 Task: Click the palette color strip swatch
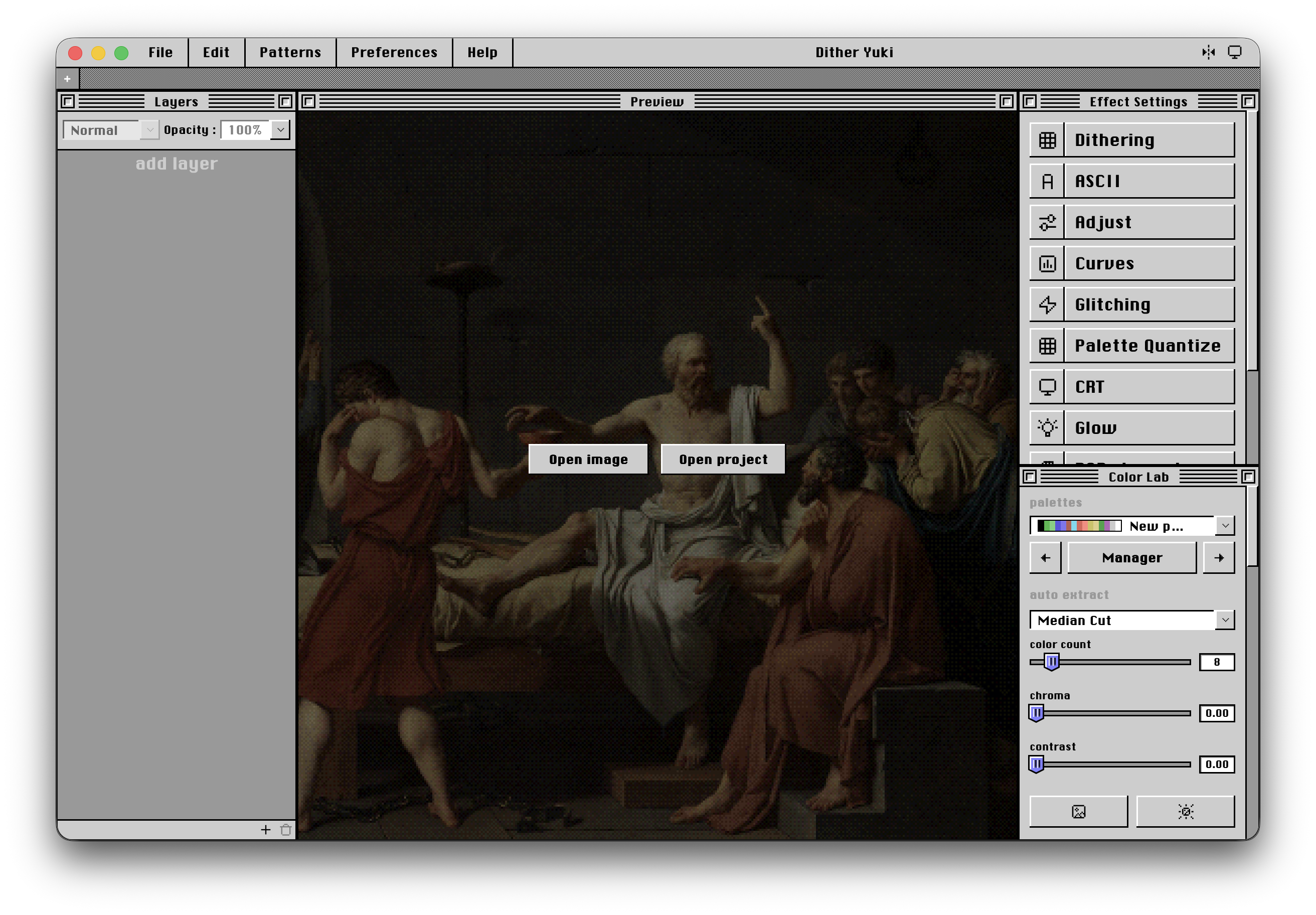tap(1079, 526)
